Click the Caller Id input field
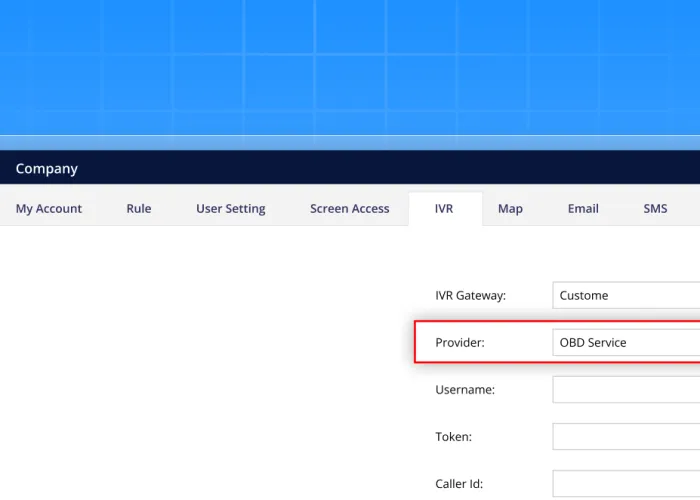Image resolution: width=700 pixels, height=500 pixels. [x=626, y=484]
